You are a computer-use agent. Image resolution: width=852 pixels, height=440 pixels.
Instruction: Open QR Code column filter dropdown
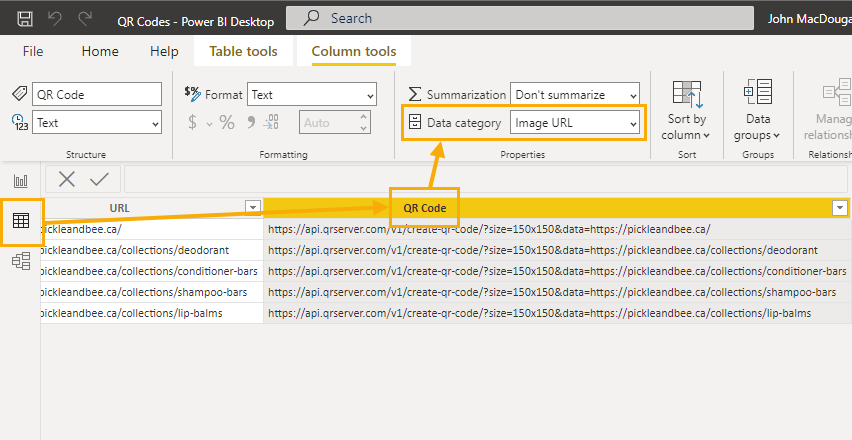click(x=840, y=208)
